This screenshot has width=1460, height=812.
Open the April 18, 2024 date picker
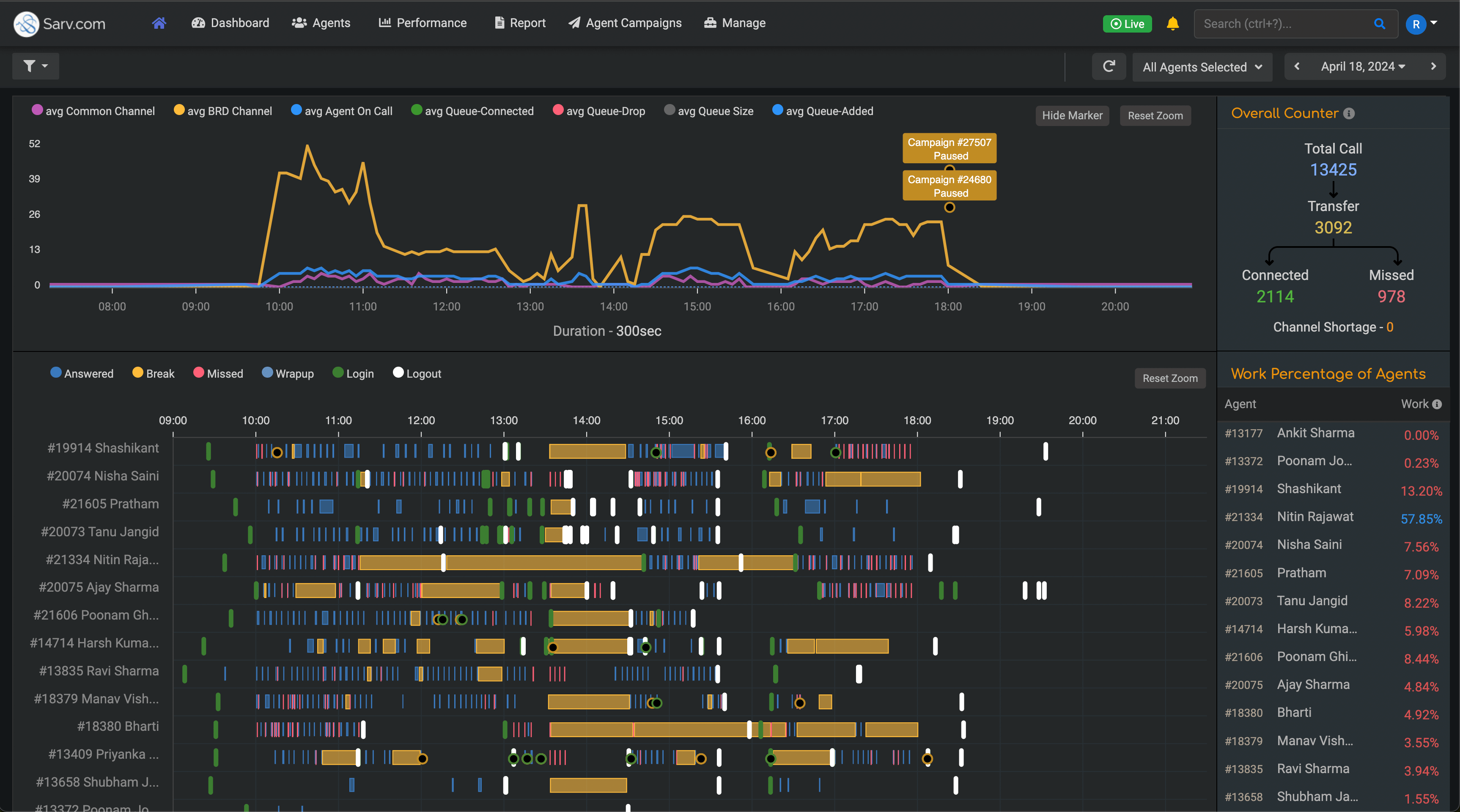(1363, 67)
